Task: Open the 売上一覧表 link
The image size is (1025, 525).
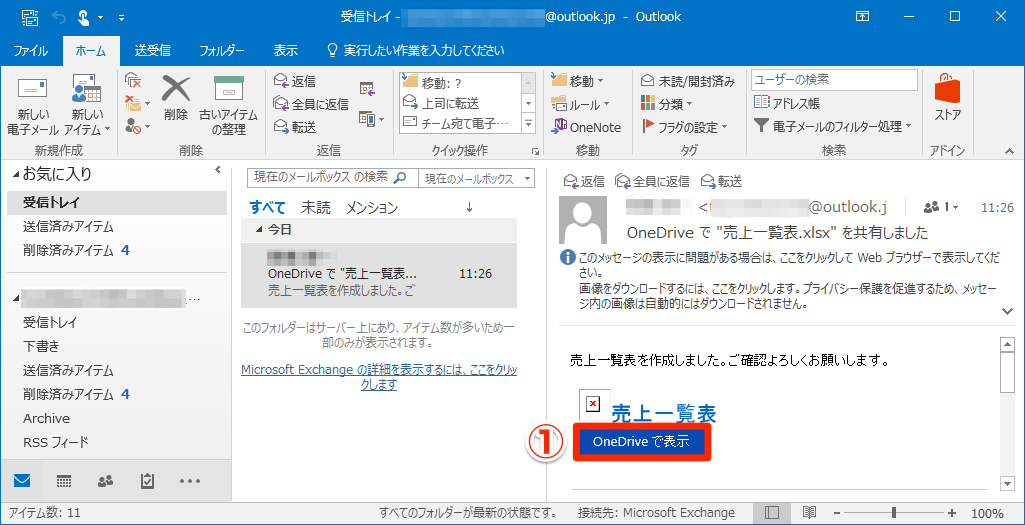Action: pyautogui.click(x=664, y=413)
